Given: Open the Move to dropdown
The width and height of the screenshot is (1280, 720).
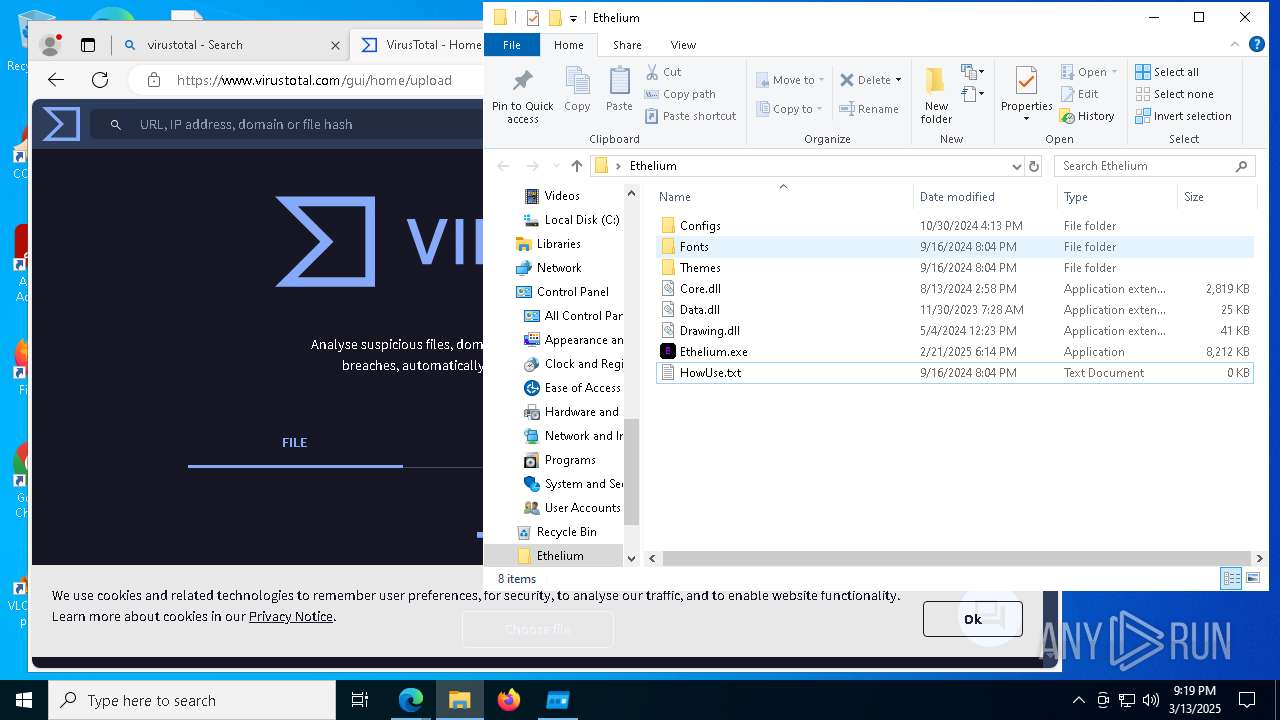Looking at the screenshot, I should 790,80.
